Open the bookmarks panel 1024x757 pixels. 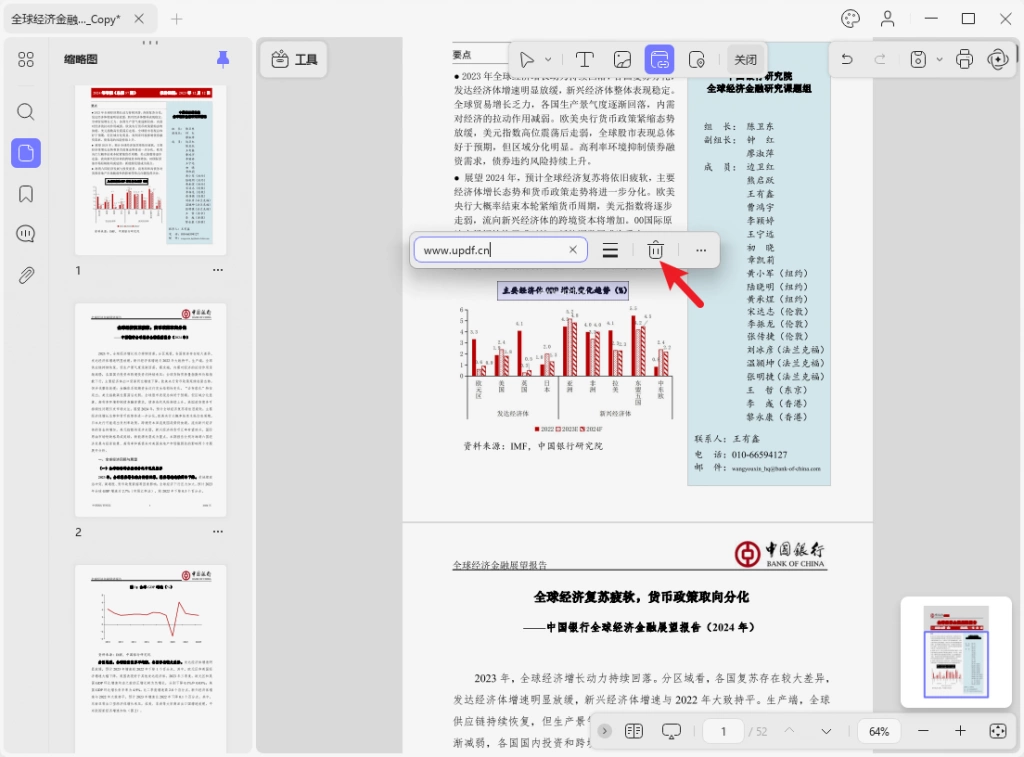(x=25, y=194)
